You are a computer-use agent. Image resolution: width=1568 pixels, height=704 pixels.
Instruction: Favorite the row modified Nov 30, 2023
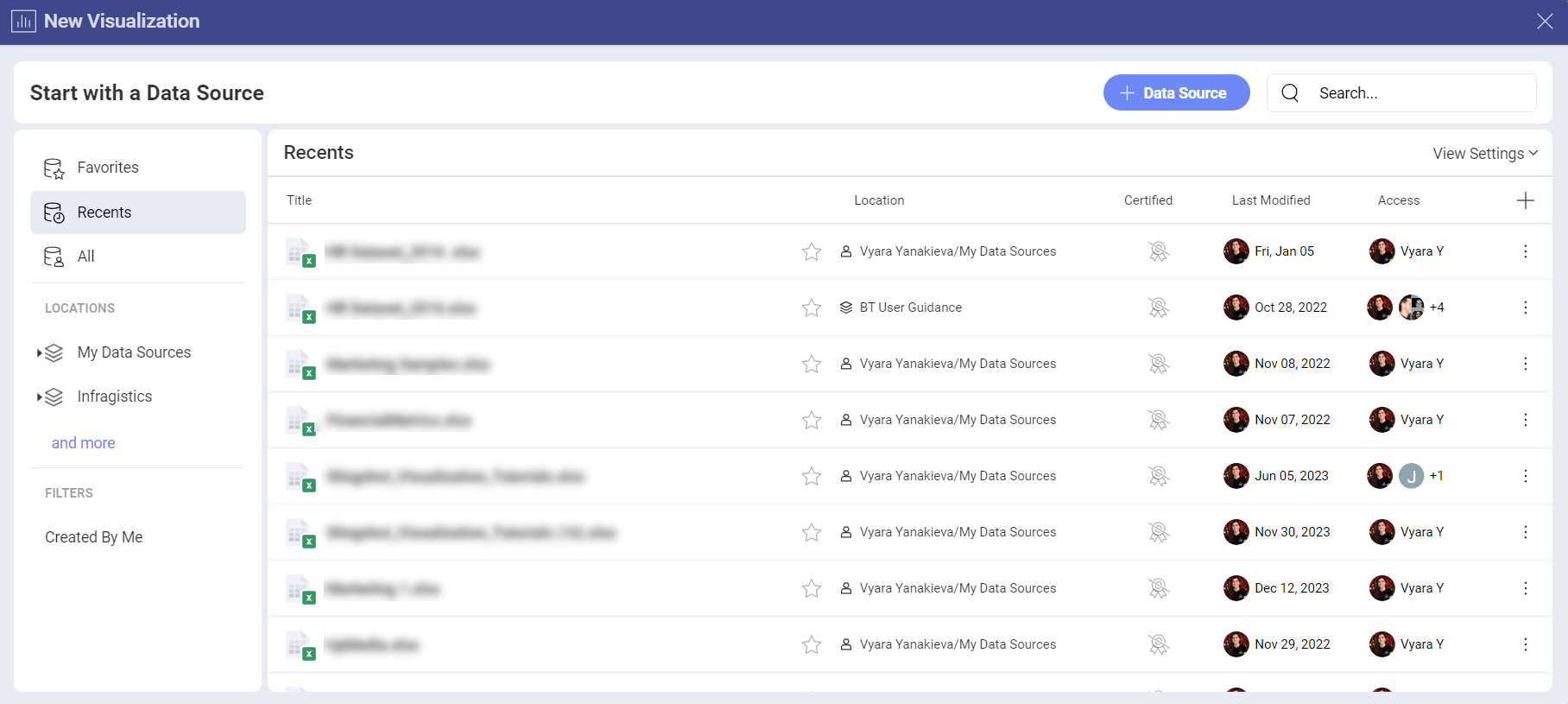click(812, 532)
